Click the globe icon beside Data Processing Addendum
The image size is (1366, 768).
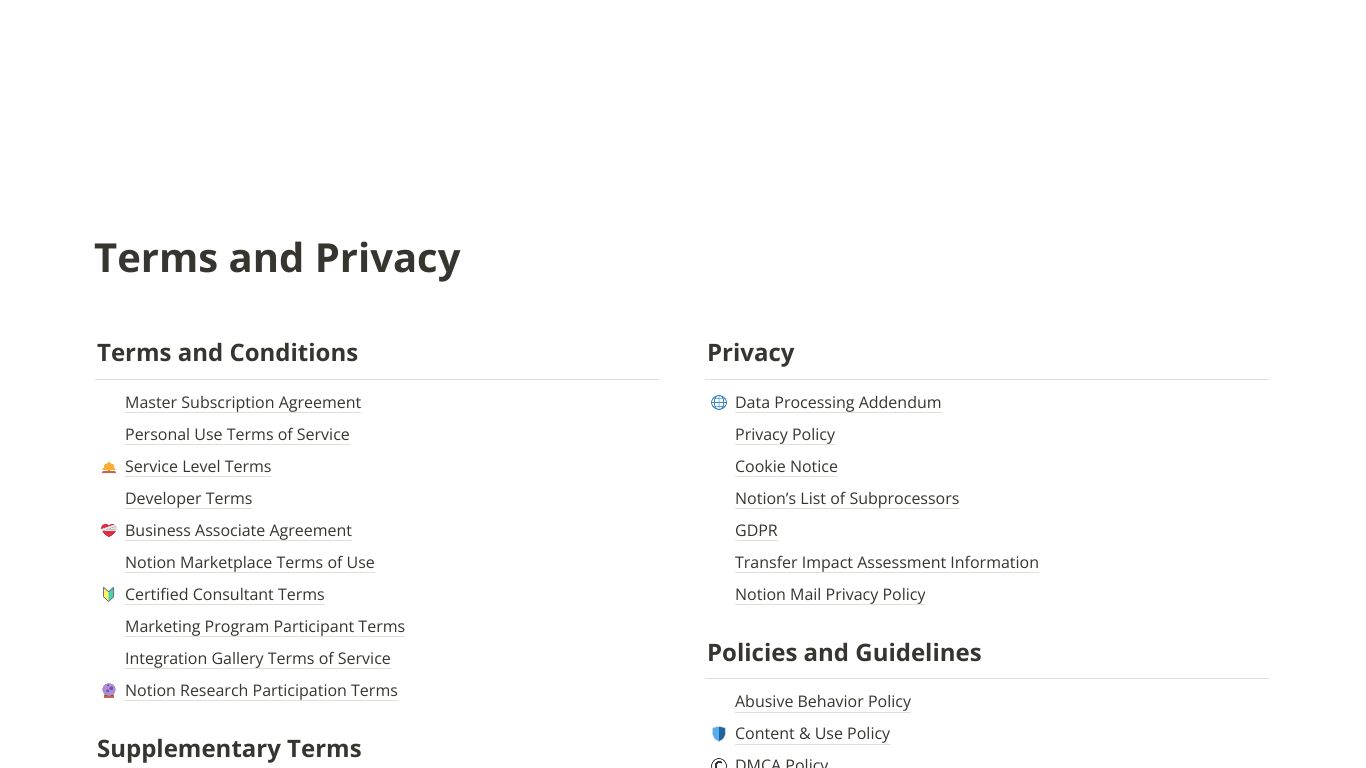[x=719, y=403]
